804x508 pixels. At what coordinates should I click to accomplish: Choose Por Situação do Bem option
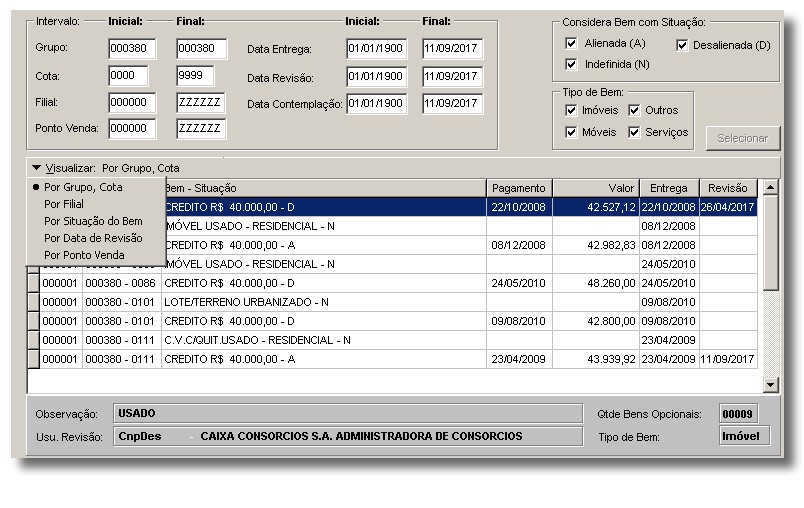(x=93, y=221)
